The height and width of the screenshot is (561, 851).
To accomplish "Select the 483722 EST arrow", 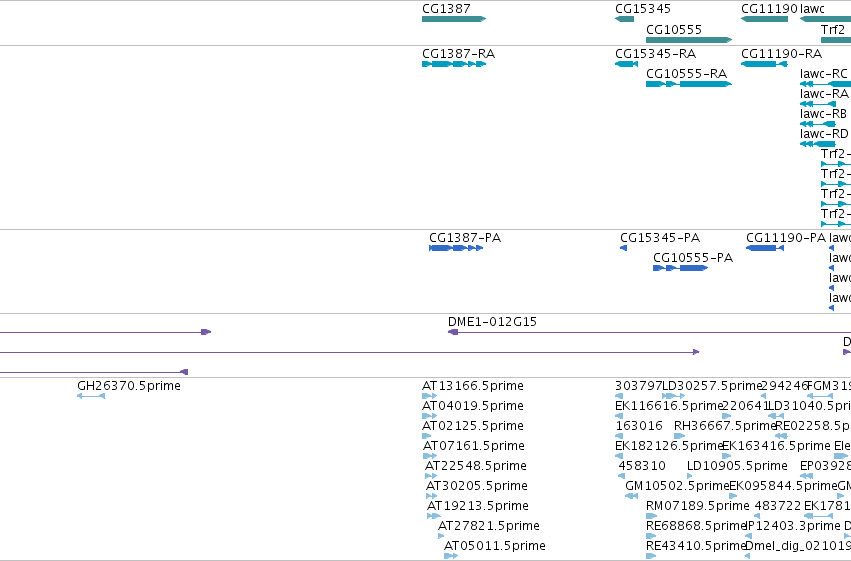I will [x=757, y=516].
